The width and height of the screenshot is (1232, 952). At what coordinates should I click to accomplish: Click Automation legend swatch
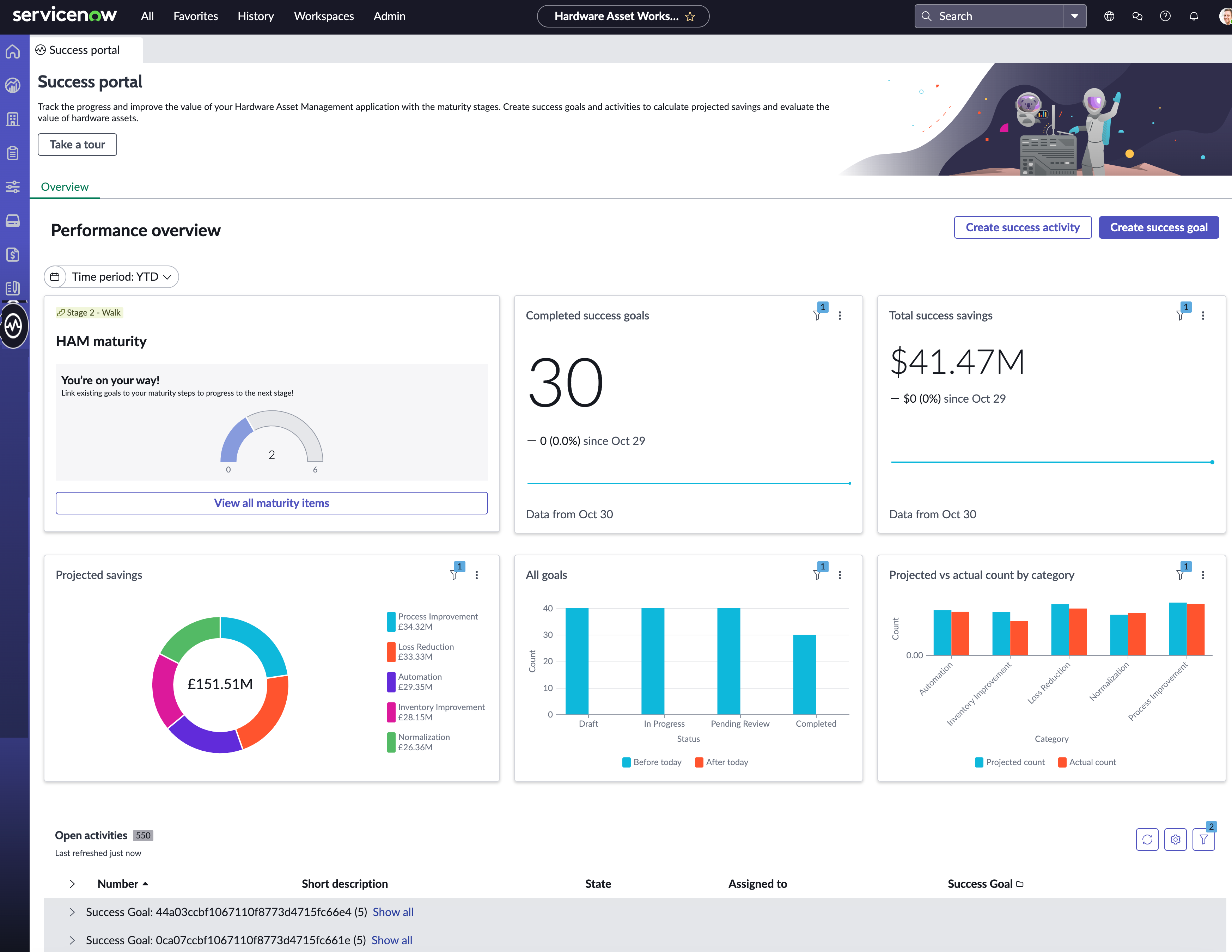click(x=391, y=682)
